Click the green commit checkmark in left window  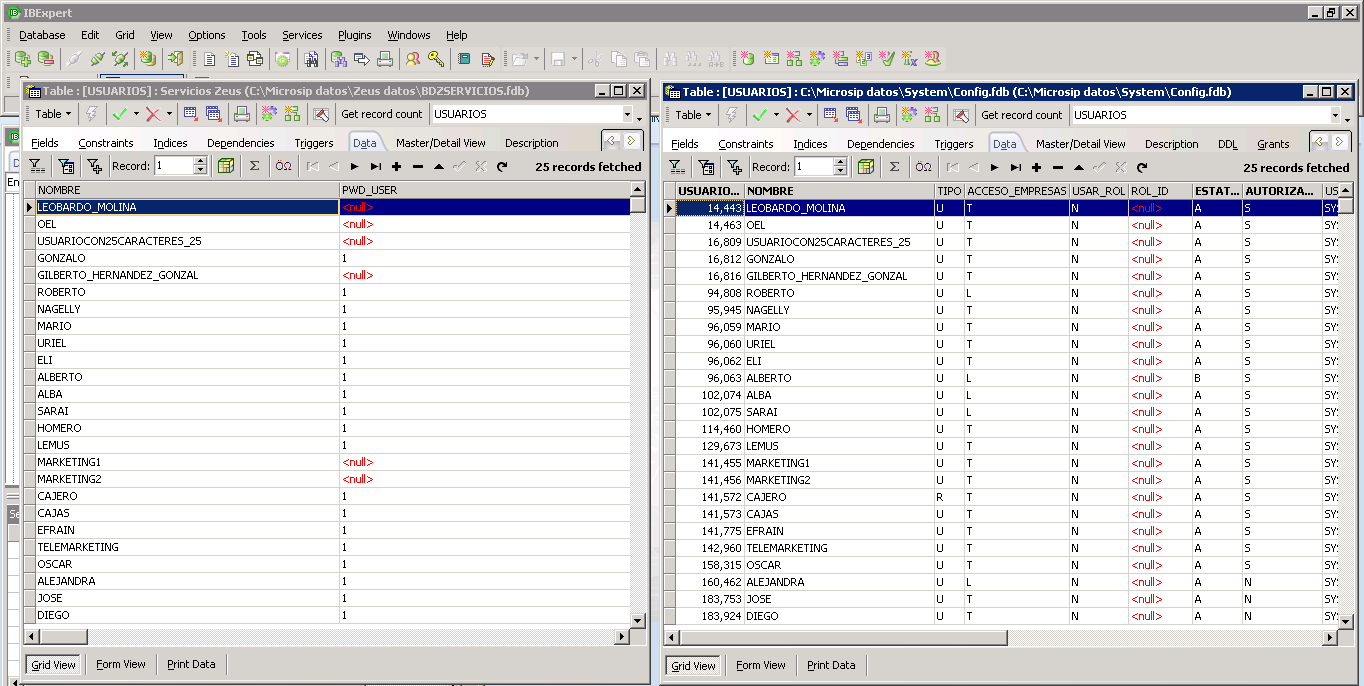tap(120, 114)
